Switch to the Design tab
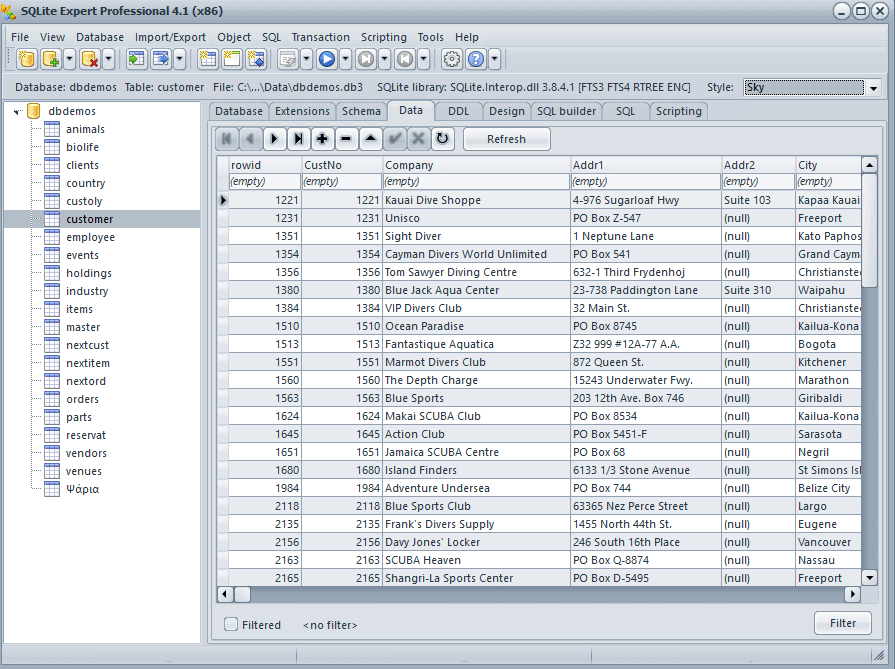Image resolution: width=895 pixels, height=669 pixels. click(x=507, y=111)
